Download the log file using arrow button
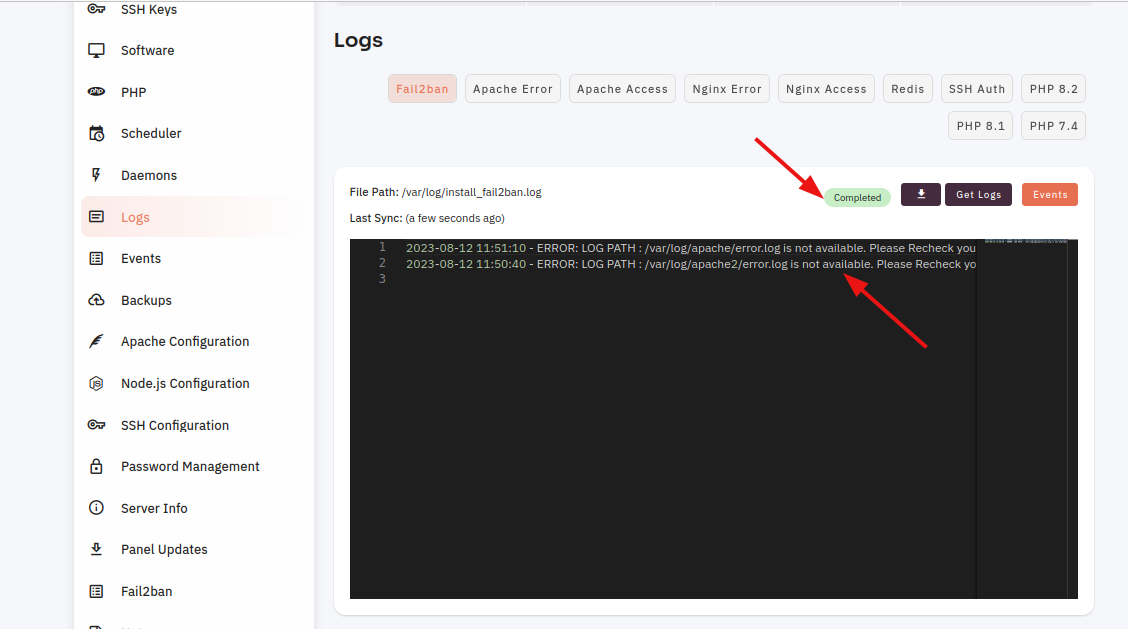This screenshot has height=629, width=1128. pyautogui.click(x=921, y=194)
